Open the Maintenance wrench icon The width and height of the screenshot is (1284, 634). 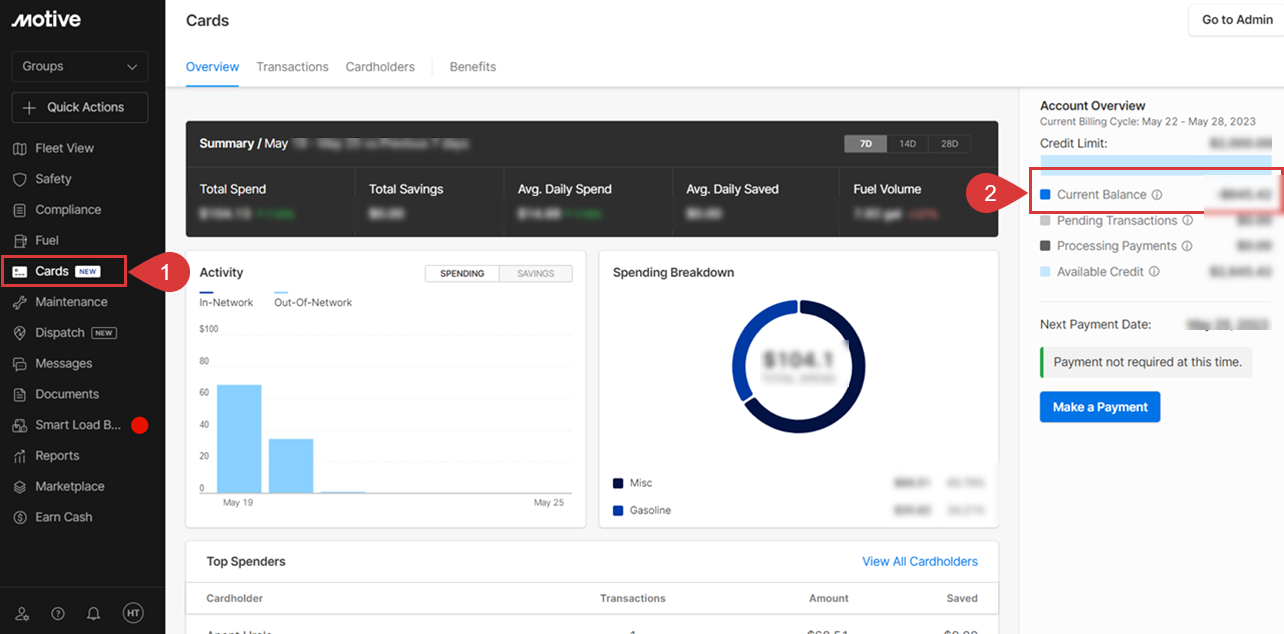point(20,302)
